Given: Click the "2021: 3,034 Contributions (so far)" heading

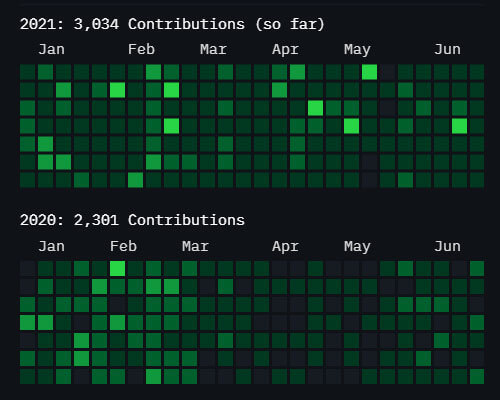Looking at the screenshot, I should coord(172,24).
